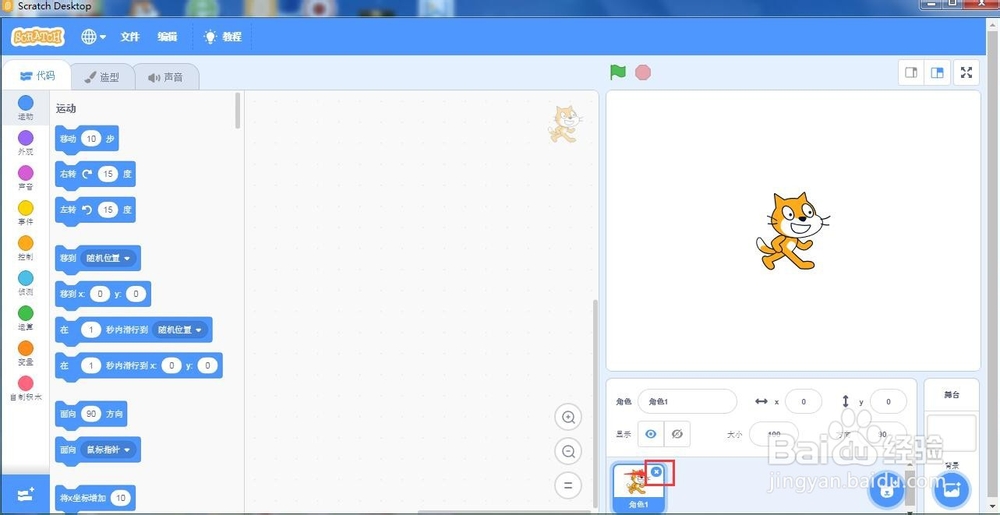The image size is (1000, 515).
Task: Show the sprite with eye icon
Action: [x=651, y=434]
